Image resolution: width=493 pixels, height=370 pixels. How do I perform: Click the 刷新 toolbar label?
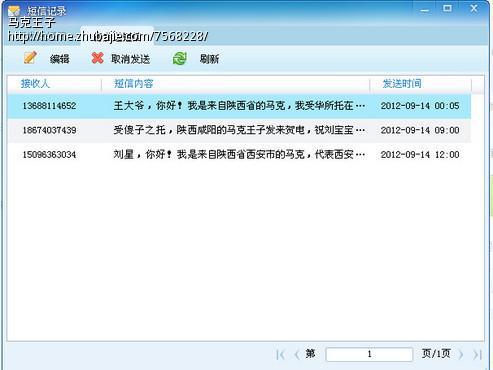(209, 59)
